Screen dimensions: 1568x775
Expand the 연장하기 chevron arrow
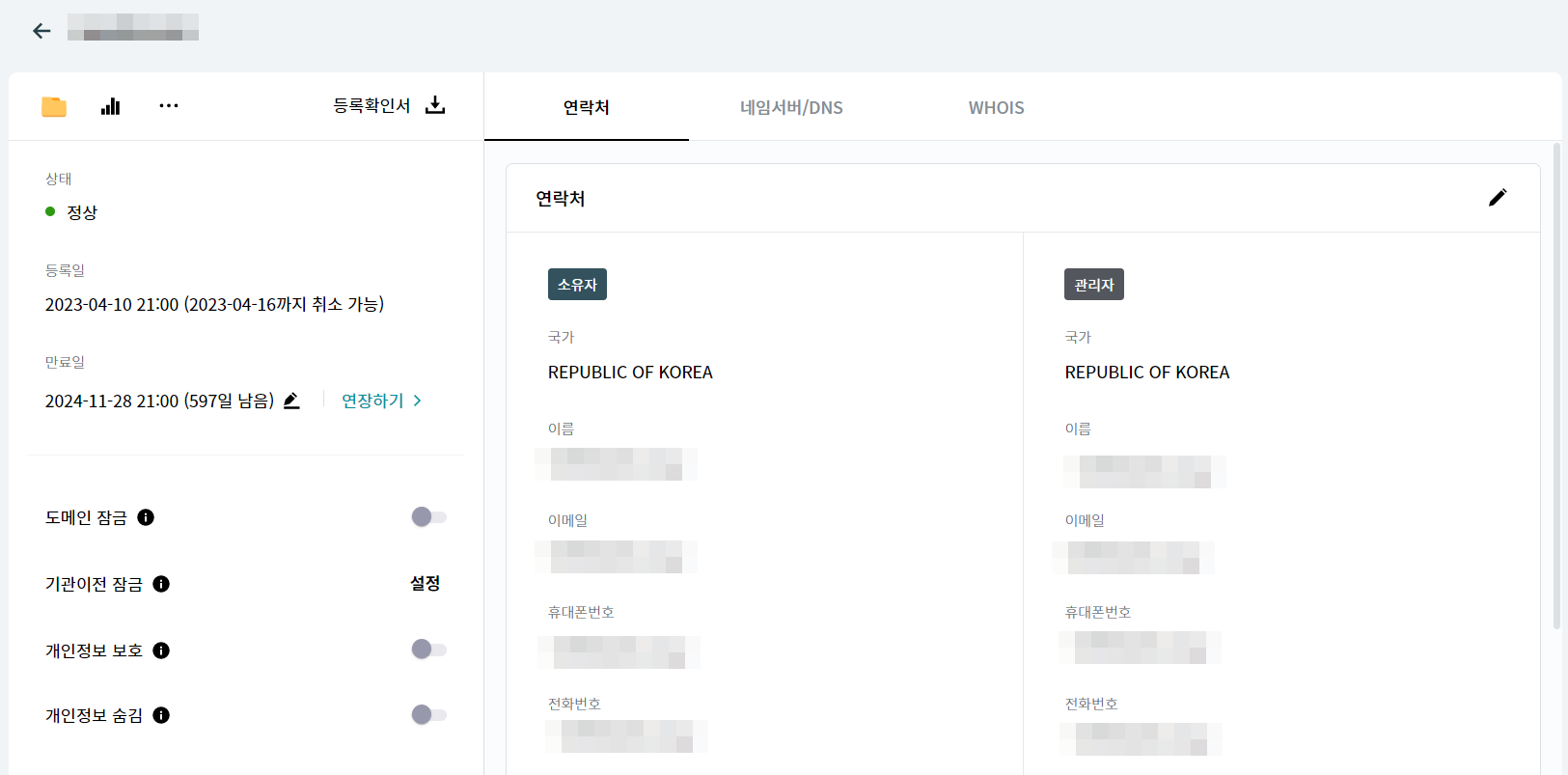tap(417, 401)
